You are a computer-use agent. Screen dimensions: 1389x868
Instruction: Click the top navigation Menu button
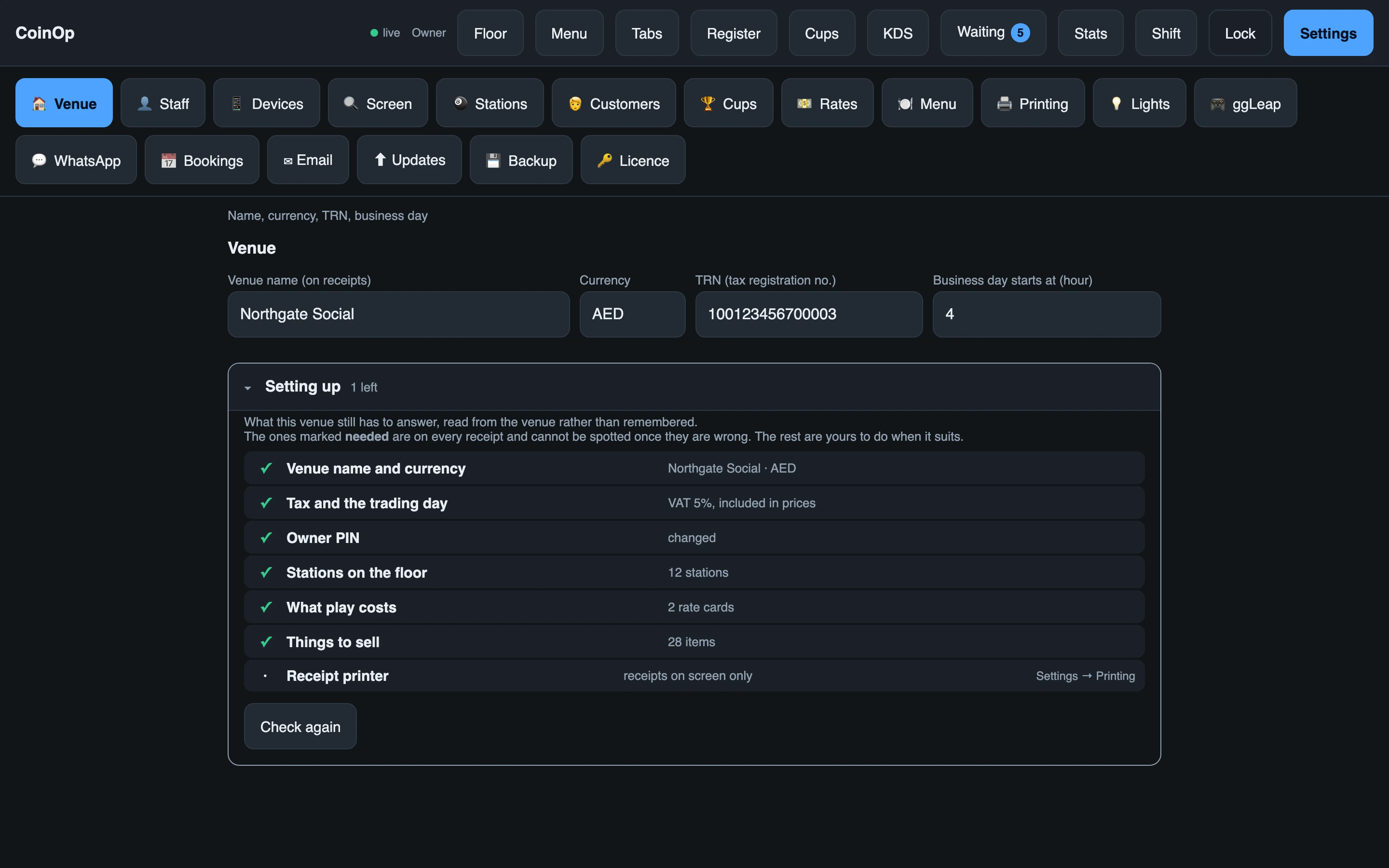coord(569,33)
